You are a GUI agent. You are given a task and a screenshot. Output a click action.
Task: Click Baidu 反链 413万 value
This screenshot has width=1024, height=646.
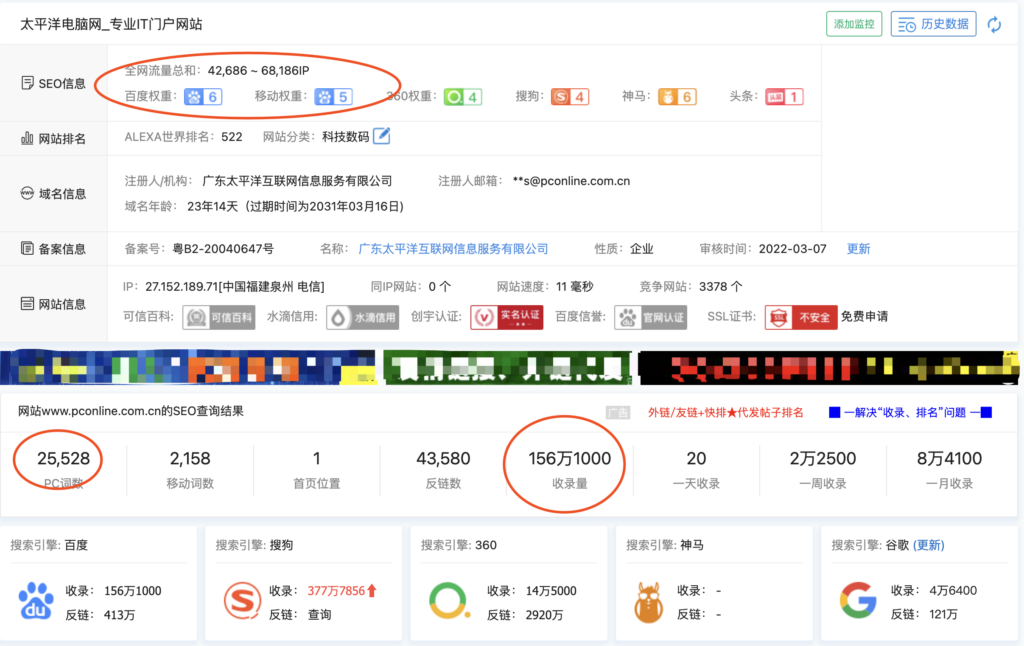120,615
